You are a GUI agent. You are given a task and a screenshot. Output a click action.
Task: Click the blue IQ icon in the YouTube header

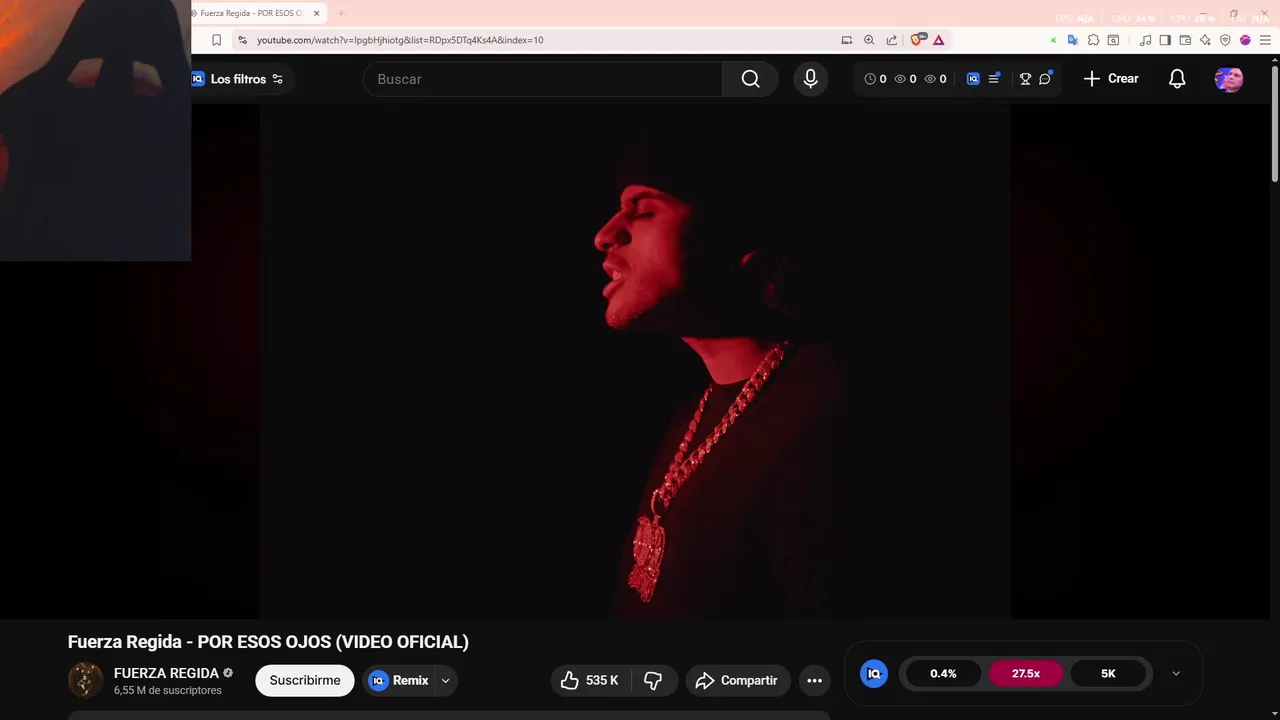point(973,79)
